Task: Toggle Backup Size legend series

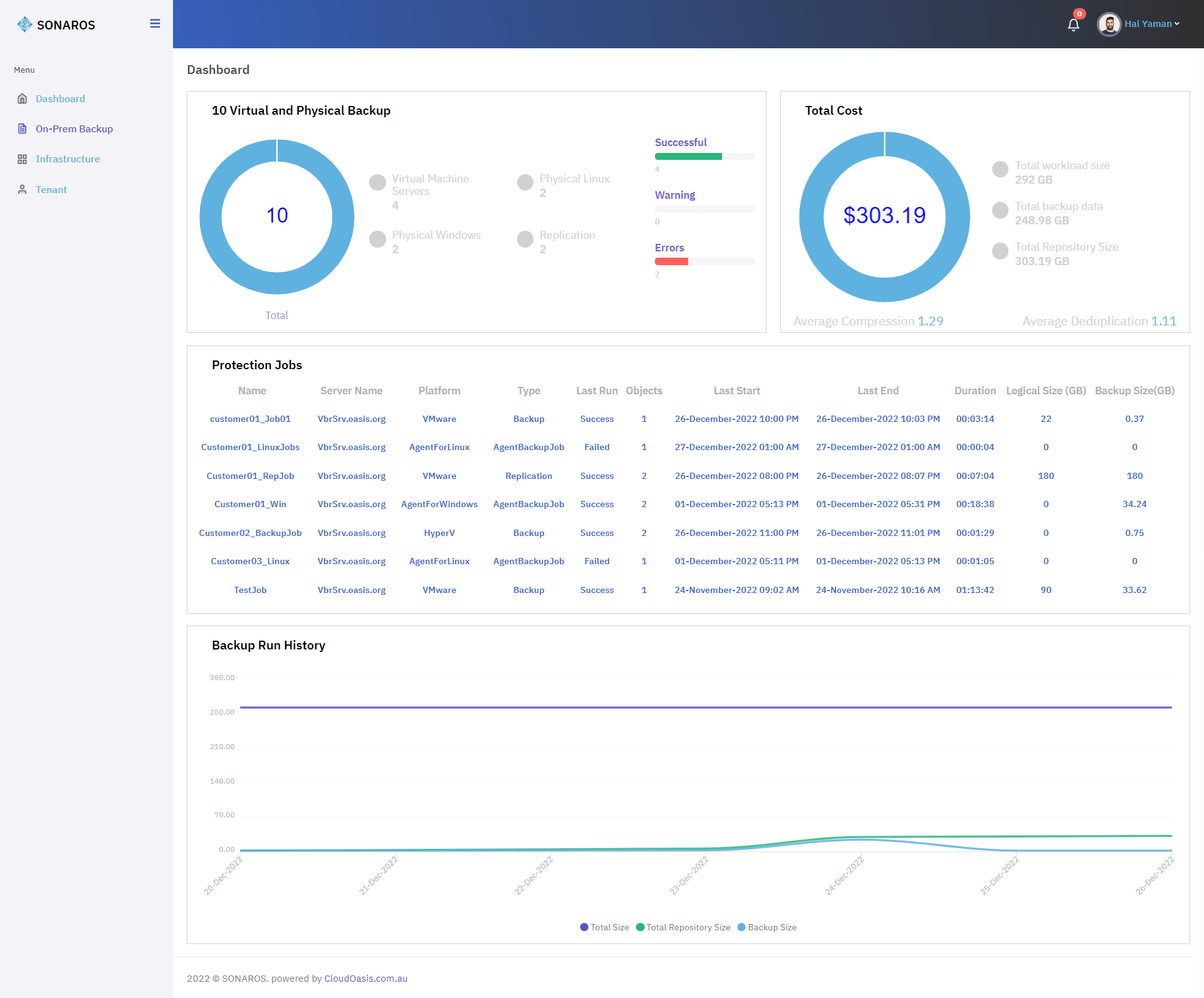Action: pos(767,927)
